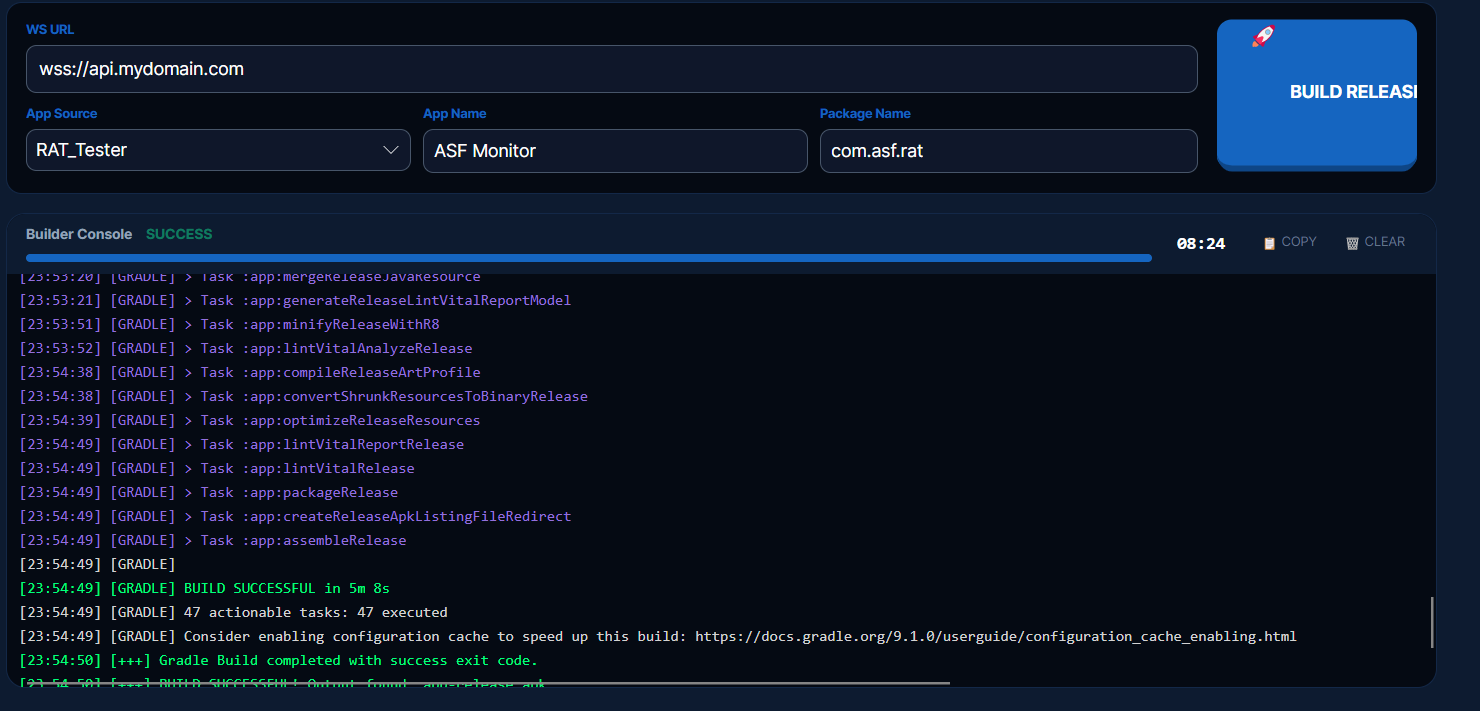Click the createReleaseApkListingFileRedirect log line
This screenshot has width=1480, height=711.
pos(296,516)
